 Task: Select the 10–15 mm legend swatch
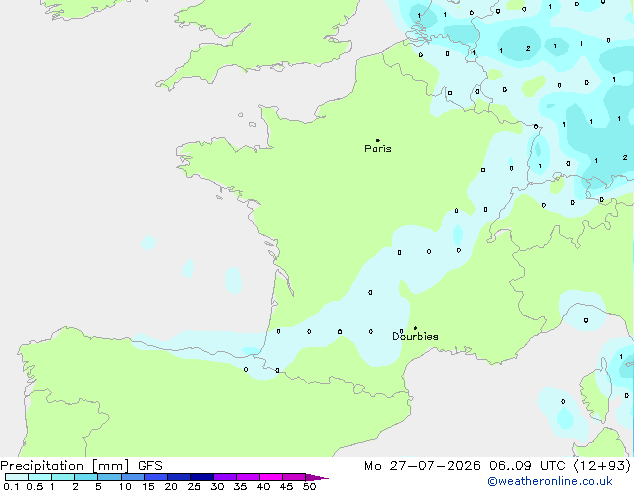[133, 477]
